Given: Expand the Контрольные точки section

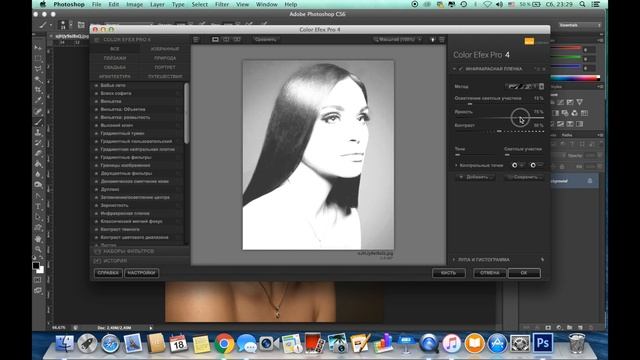Looking at the screenshot, I should [x=456, y=165].
